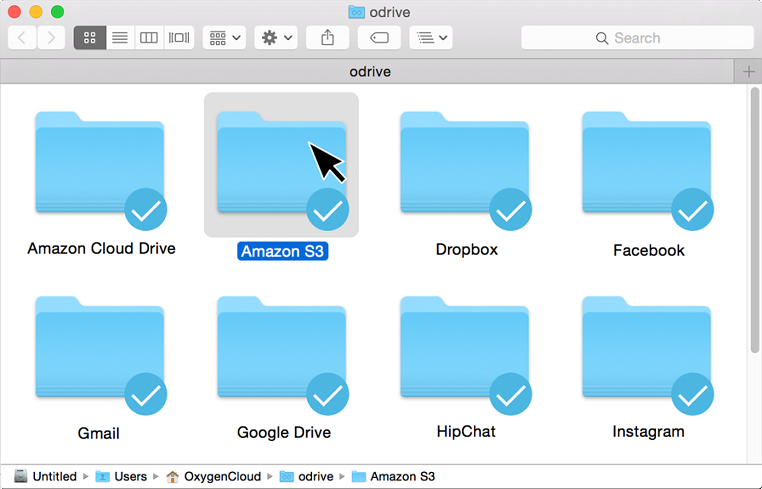Click Untitled disk in path bar
Viewport: 762px width, 489px height.
click(45, 476)
